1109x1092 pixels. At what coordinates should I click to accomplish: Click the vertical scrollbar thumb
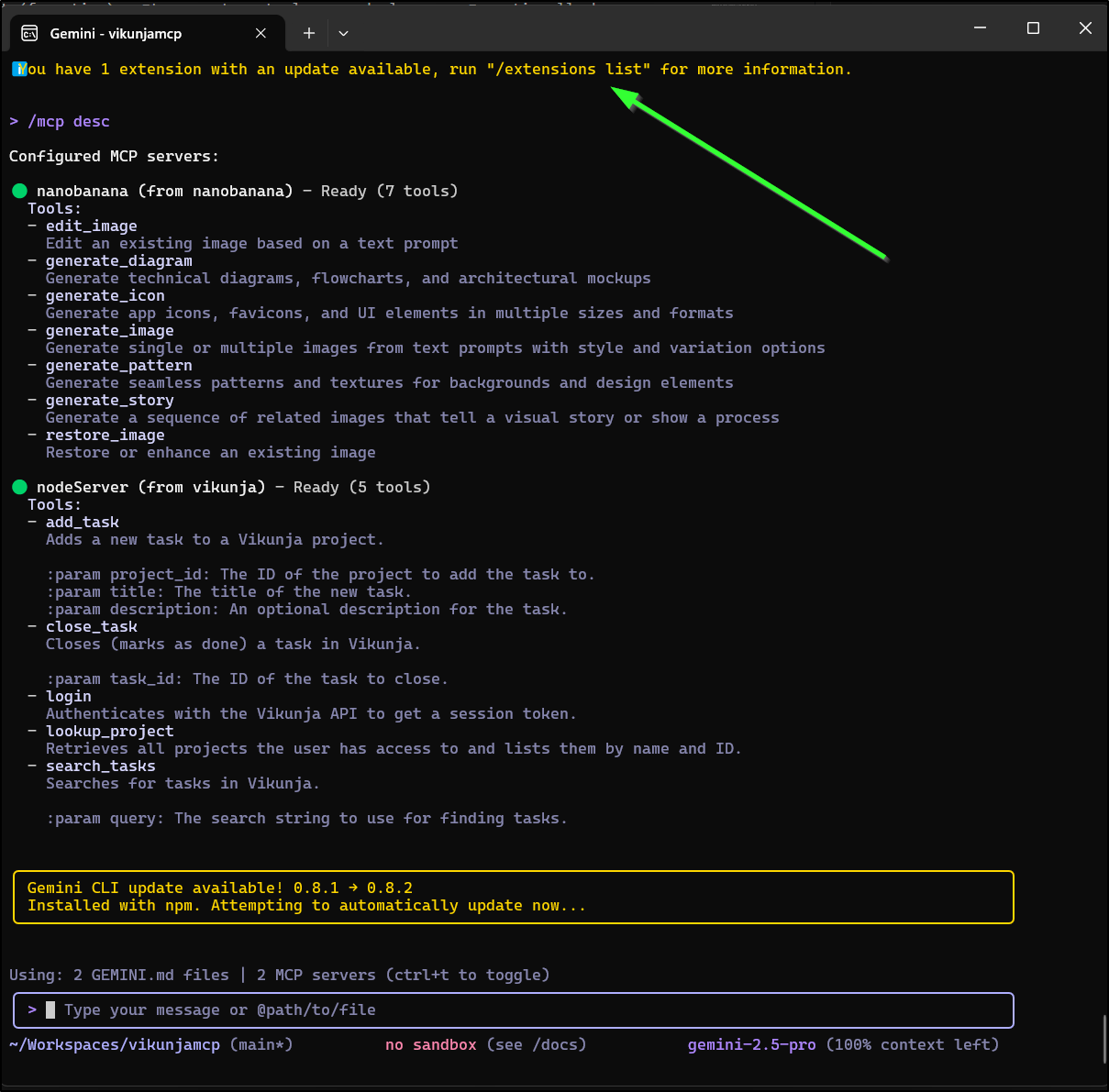[x=1103, y=1039]
